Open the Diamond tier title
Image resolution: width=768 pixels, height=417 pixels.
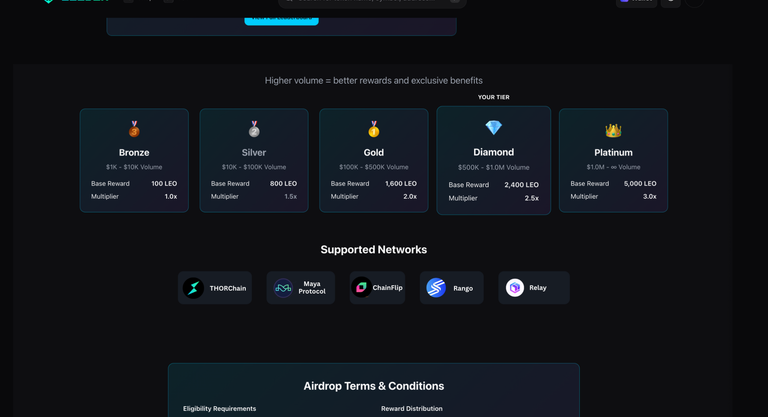(493, 152)
